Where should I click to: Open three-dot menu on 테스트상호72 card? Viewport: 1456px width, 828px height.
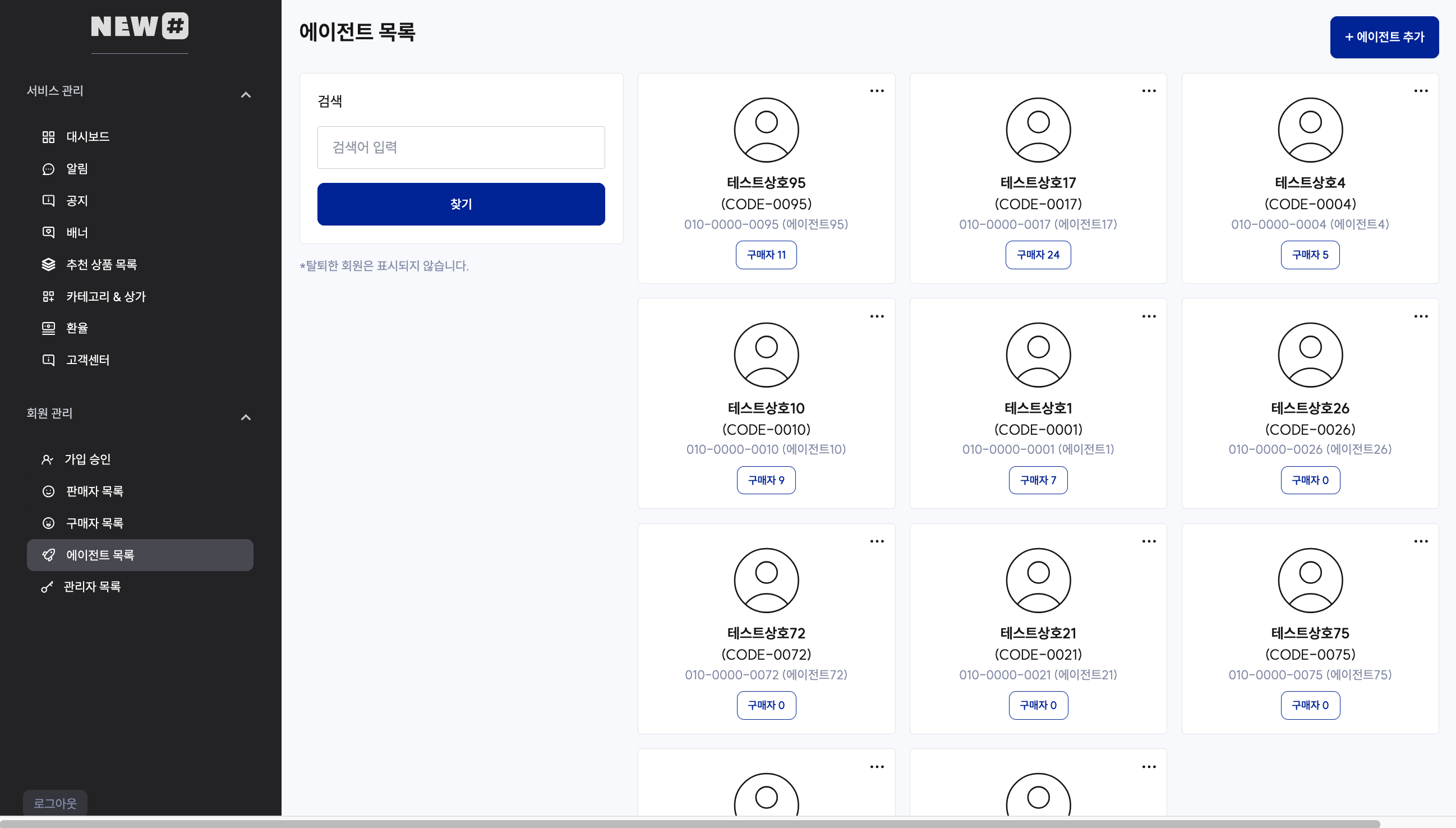pos(877,541)
